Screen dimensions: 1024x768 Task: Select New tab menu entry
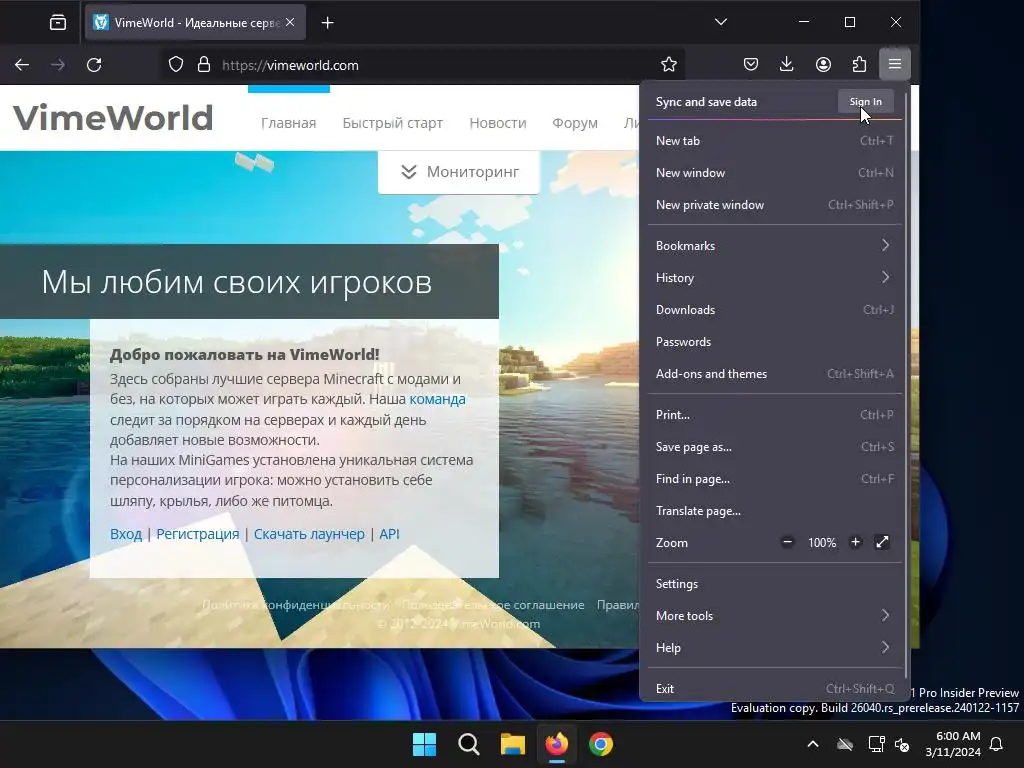coord(775,140)
